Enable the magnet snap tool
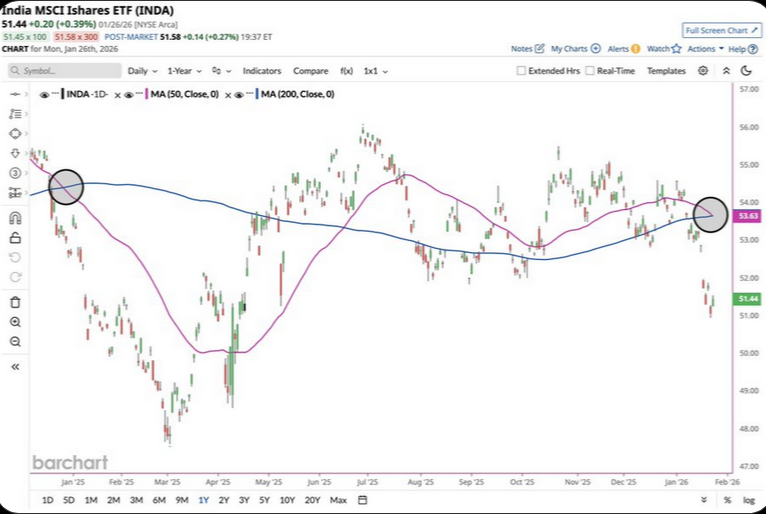Image resolution: width=766 pixels, height=514 pixels. [x=15, y=218]
